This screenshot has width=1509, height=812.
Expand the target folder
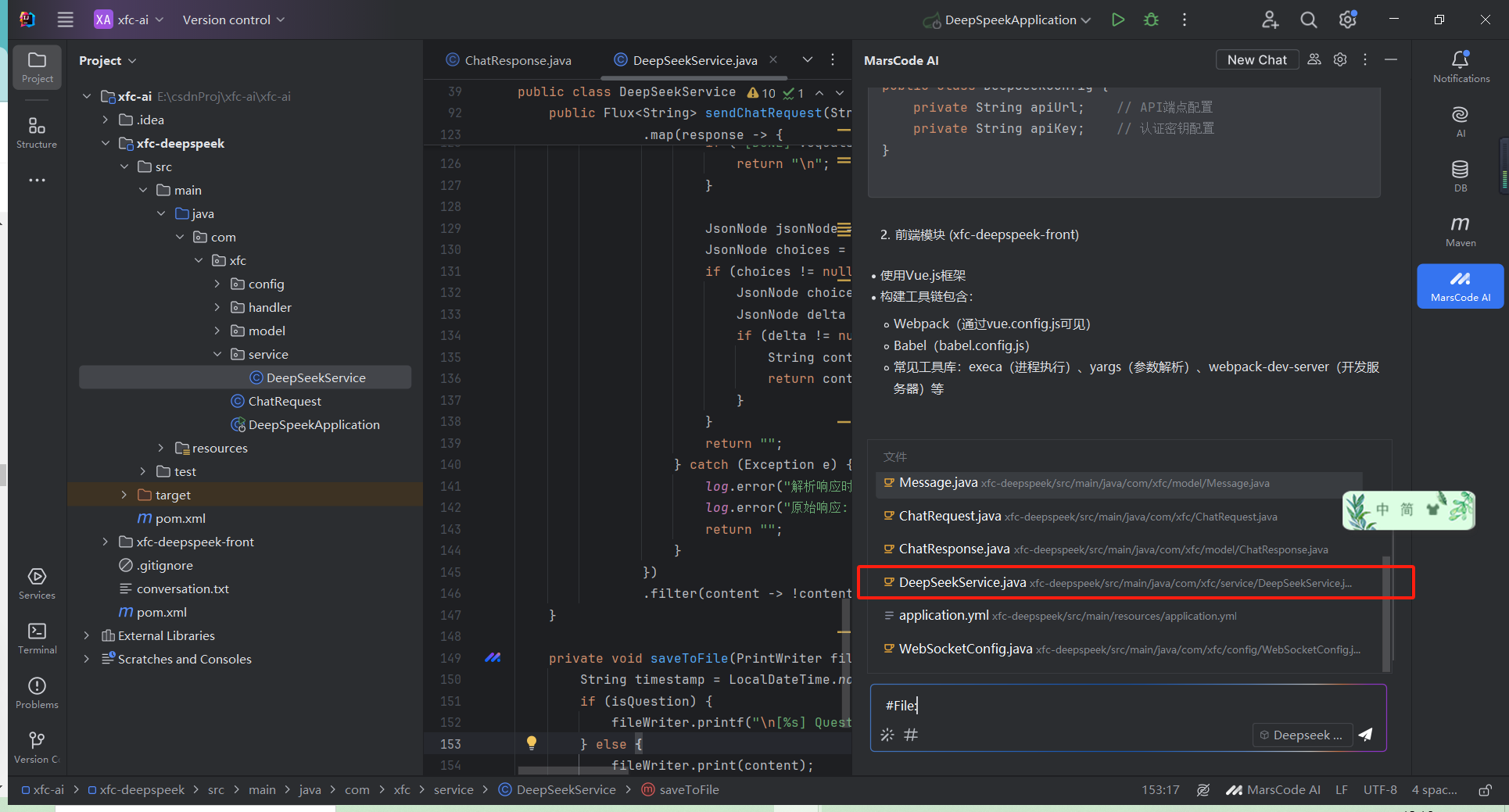tap(124, 495)
